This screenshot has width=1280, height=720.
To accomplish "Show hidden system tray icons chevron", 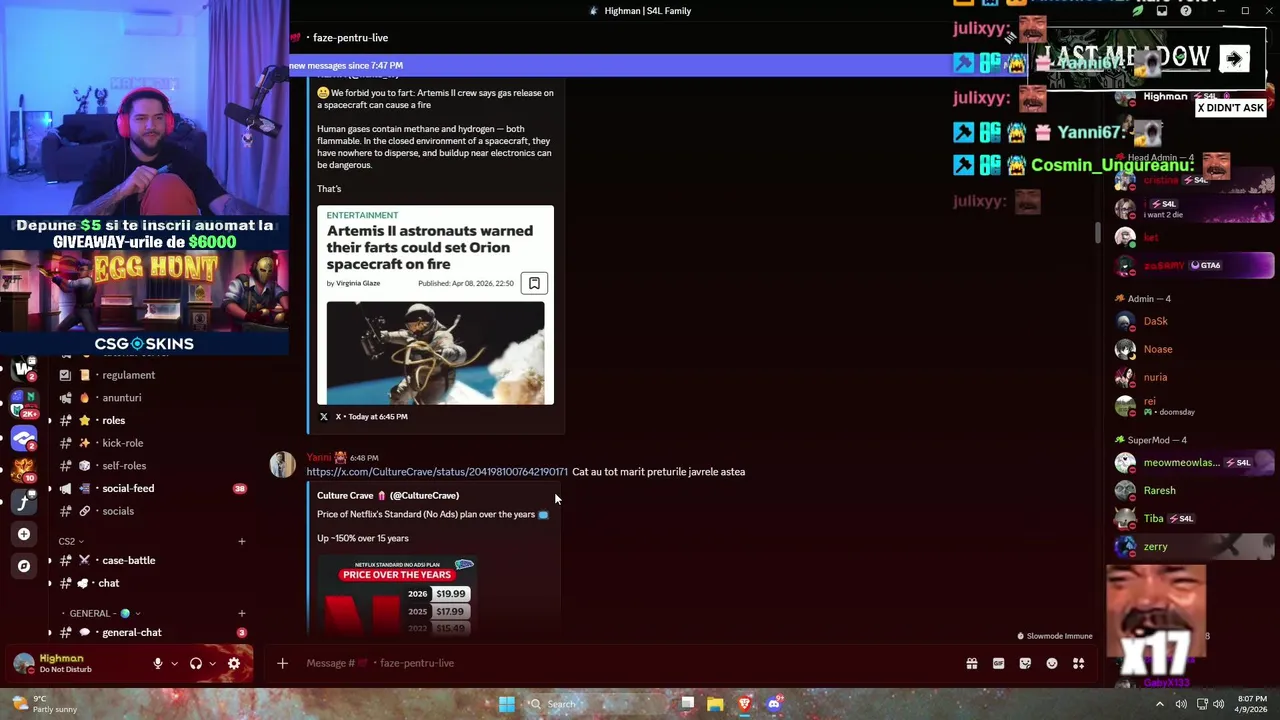I will (x=1160, y=704).
